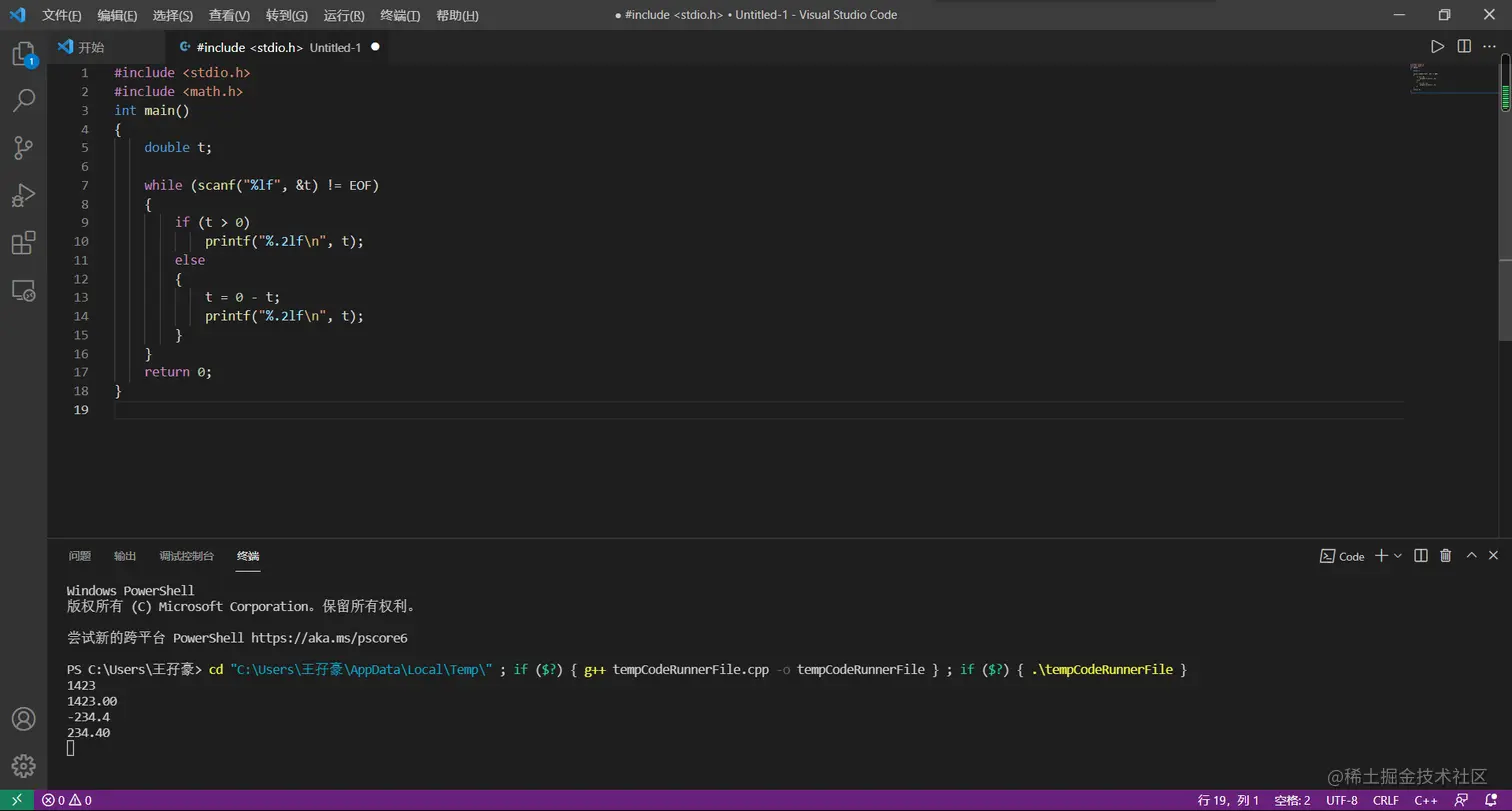
Task: Change file encoding UTF-8
Action: 1342,800
